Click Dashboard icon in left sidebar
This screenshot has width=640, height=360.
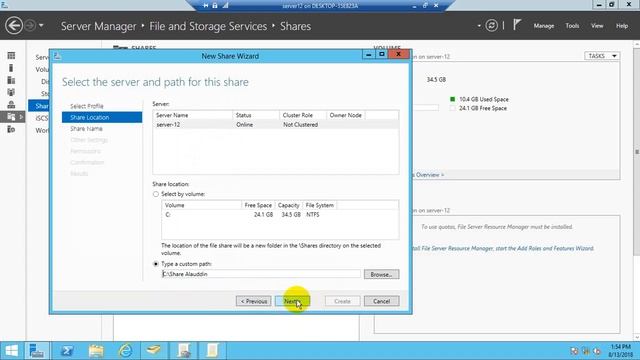[x=11, y=56]
